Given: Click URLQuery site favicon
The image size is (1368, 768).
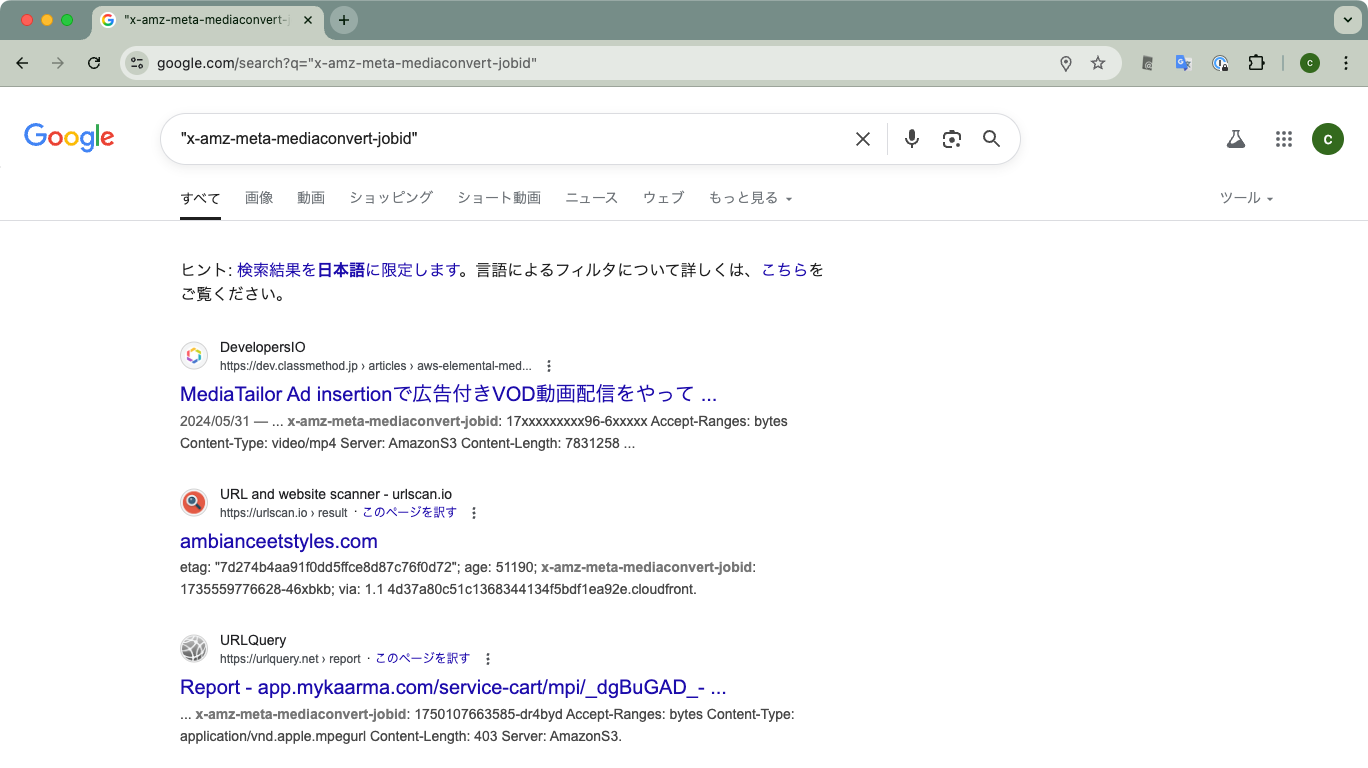Looking at the screenshot, I should [x=194, y=648].
